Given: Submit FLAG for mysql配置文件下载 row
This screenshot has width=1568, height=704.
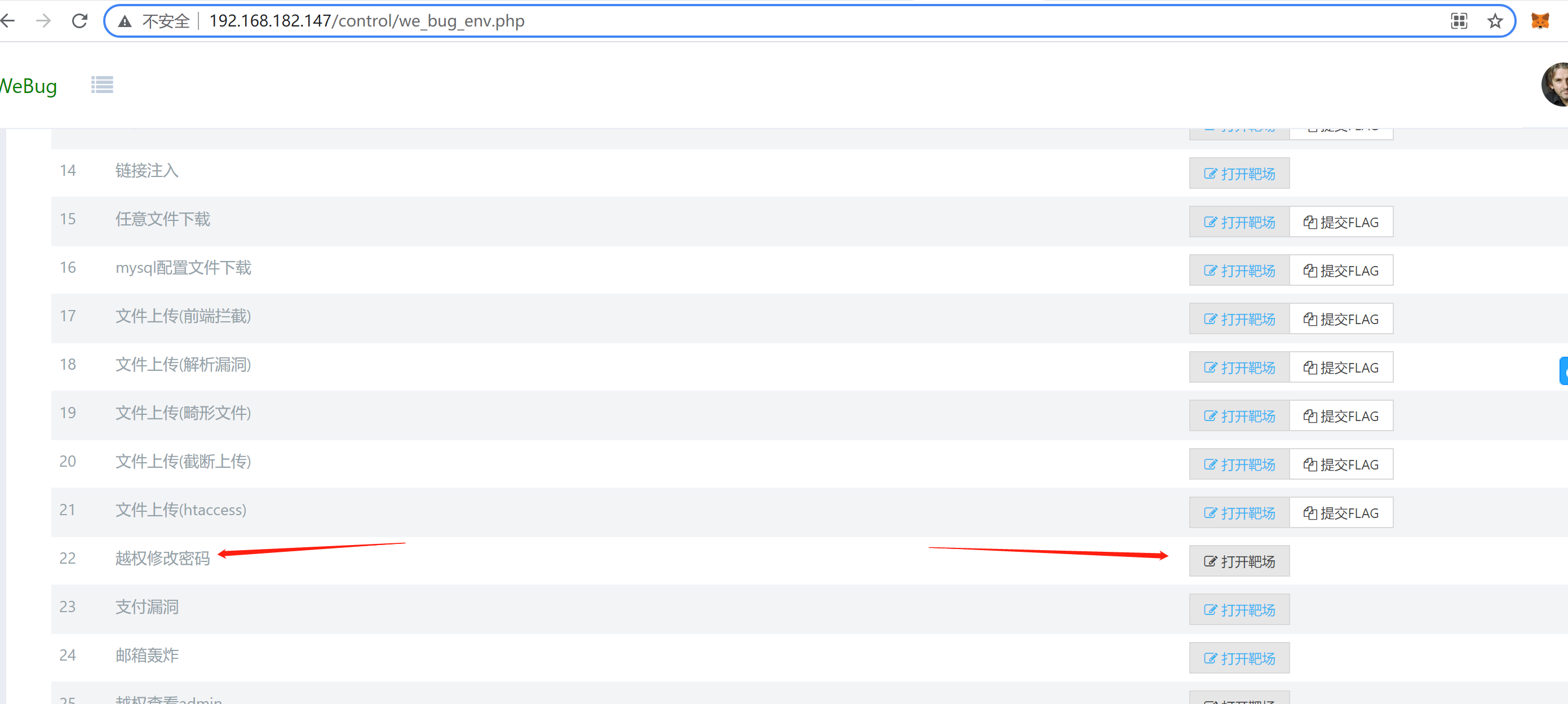Looking at the screenshot, I should pyautogui.click(x=1340, y=271).
